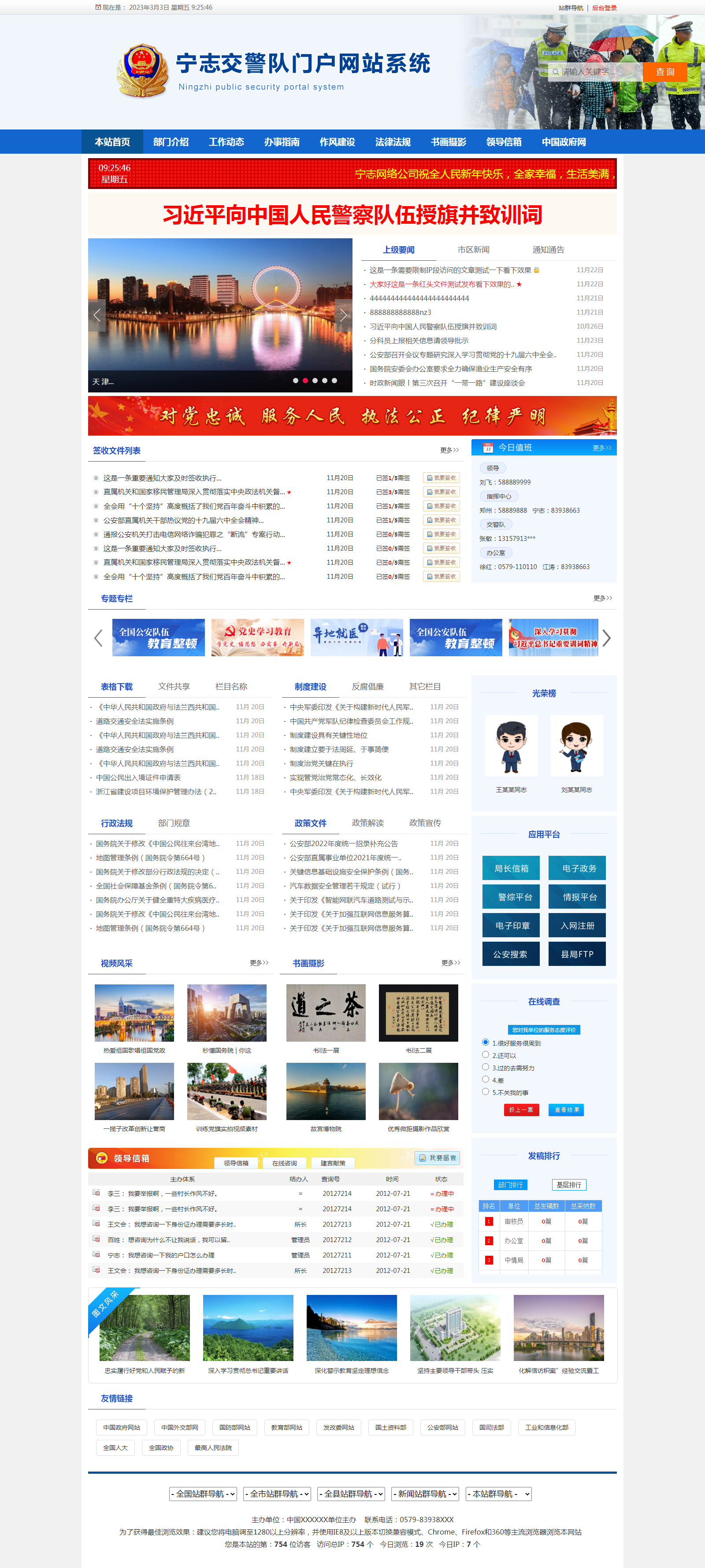Click the orange 查询 search button
This screenshot has height=1568, width=705.
click(665, 72)
